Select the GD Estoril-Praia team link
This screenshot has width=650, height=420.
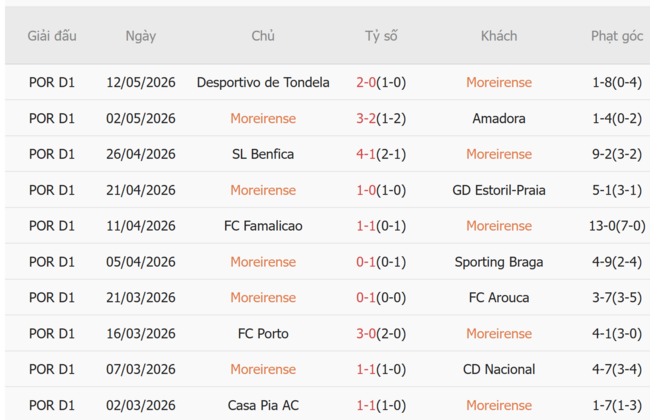pos(499,190)
